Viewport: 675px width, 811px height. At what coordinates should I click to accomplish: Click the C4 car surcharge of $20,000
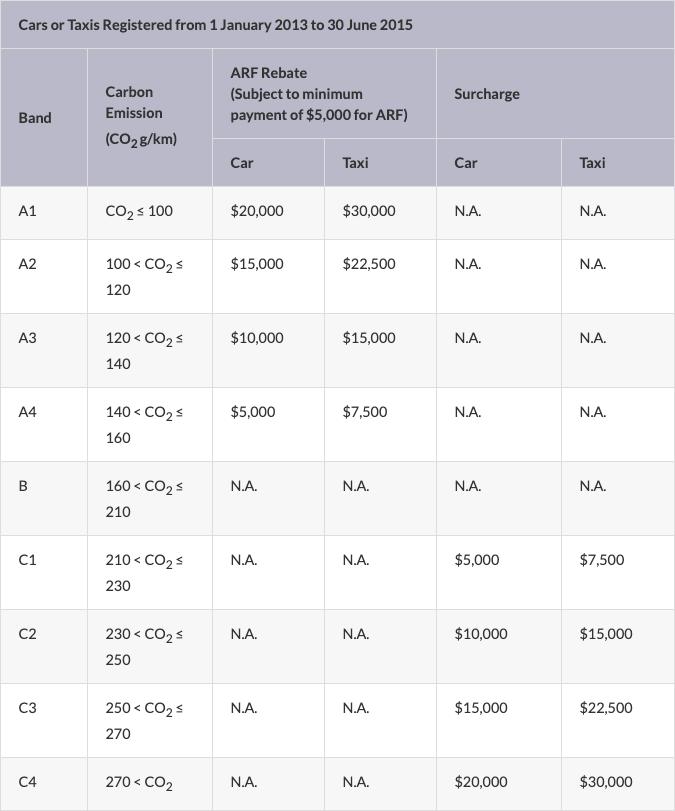coord(481,782)
